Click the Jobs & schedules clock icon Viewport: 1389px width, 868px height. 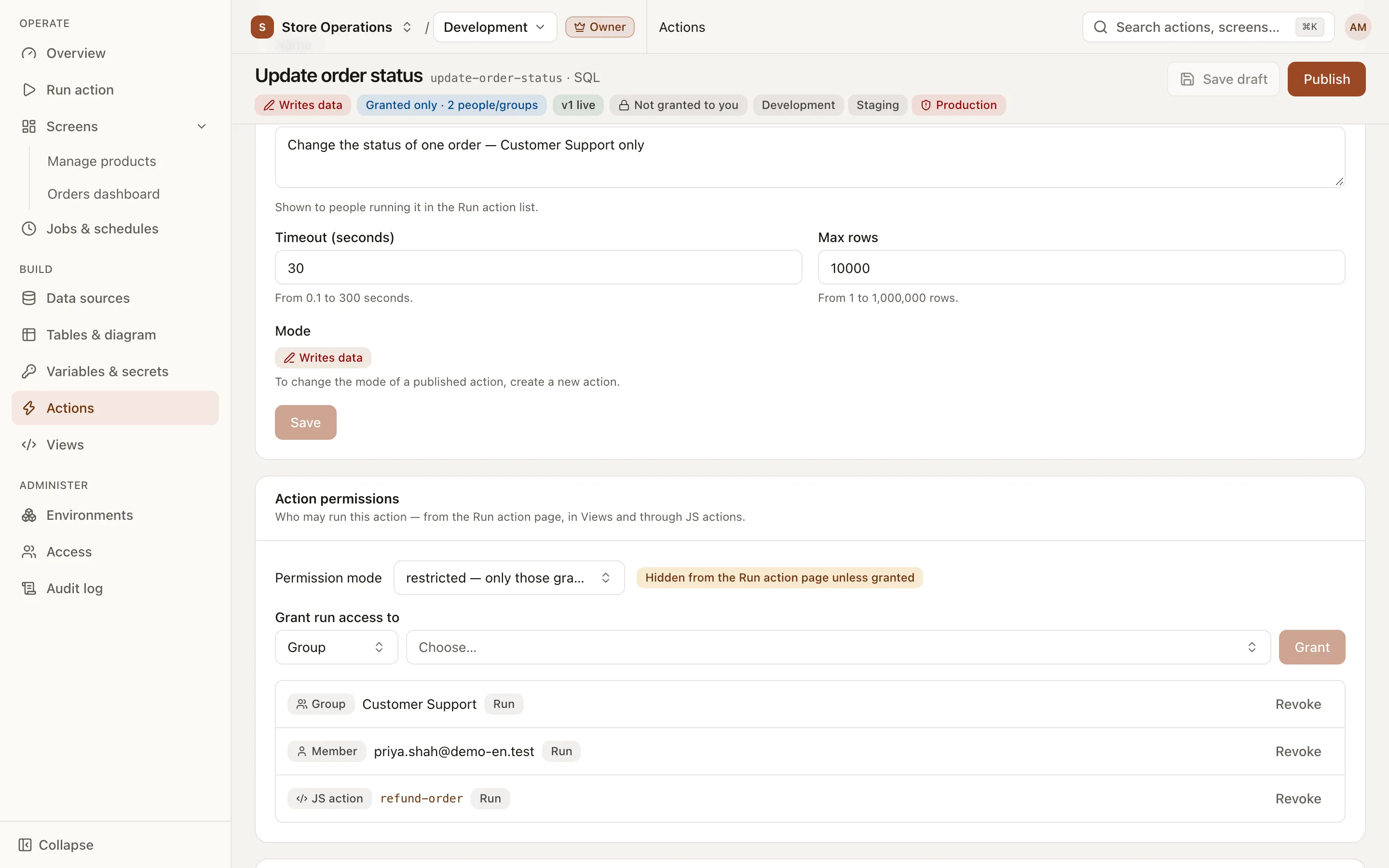[29, 229]
